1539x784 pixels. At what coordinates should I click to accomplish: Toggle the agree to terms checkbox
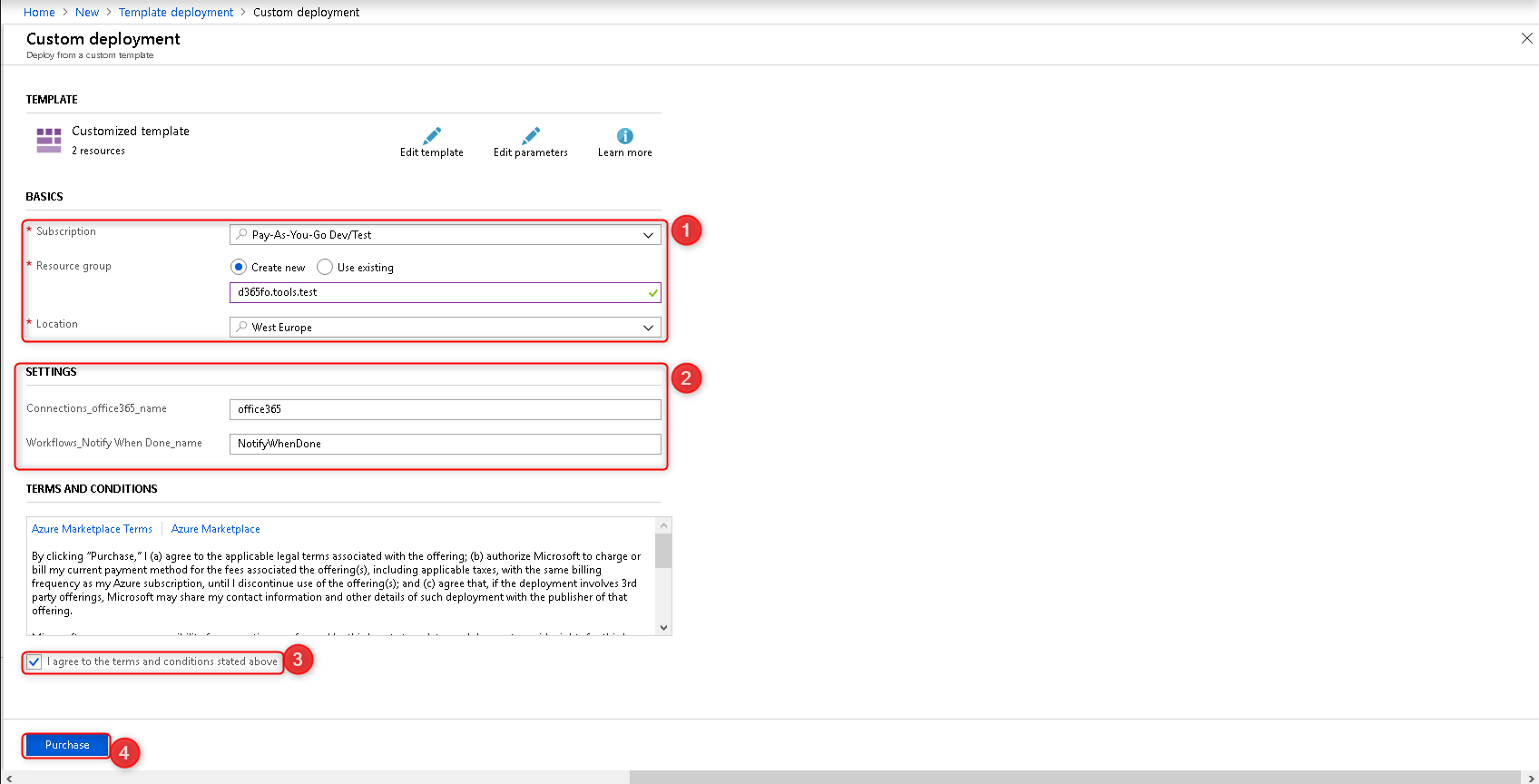pos(34,661)
